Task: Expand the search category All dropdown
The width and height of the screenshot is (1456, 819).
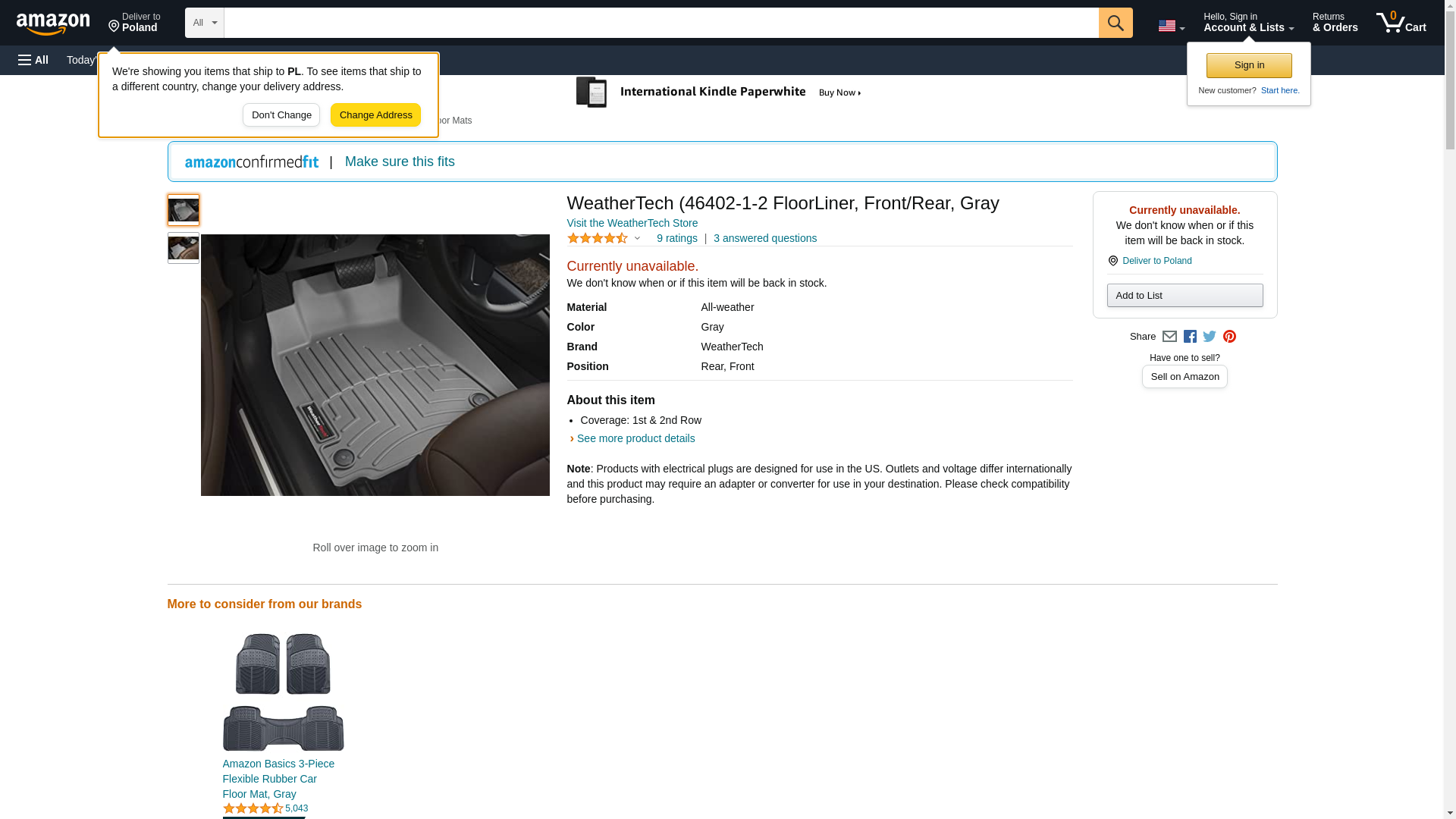Action: pos(205,23)
